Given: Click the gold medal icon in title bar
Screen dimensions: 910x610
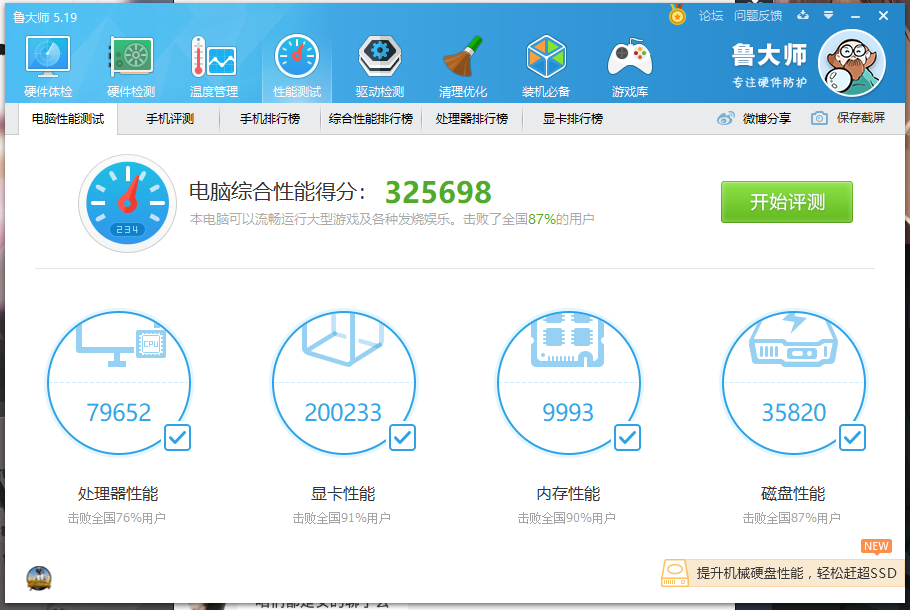Looking at the screenshot, I should [x=677, y=15].
